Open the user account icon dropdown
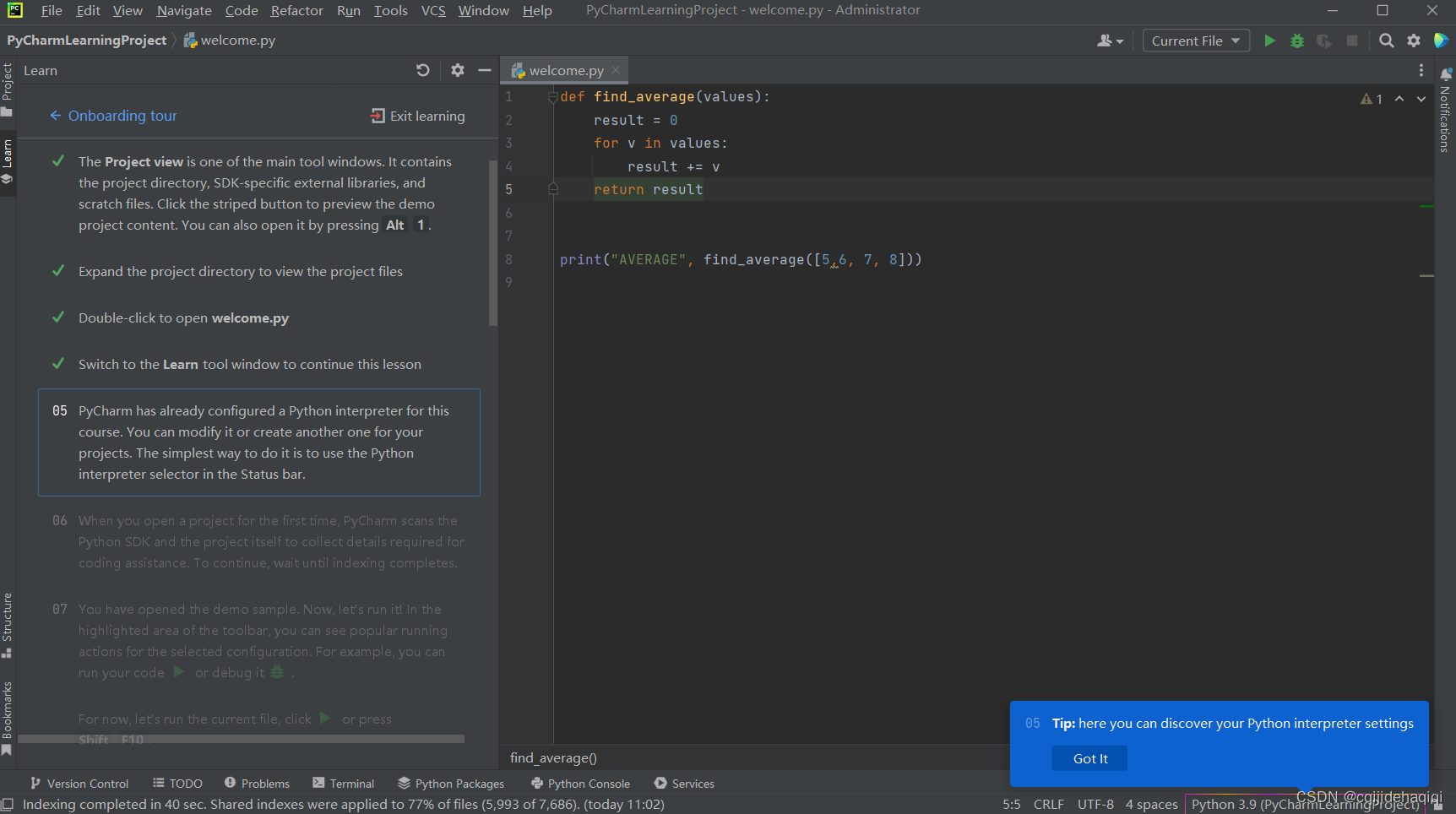Image resolution: width=1456 pixels, height=814 pixels. 1110,41
